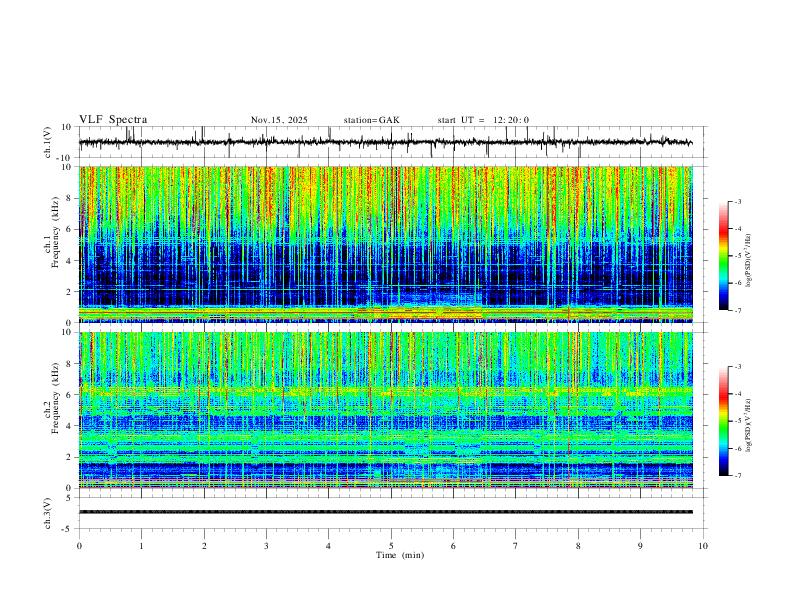The height and width of the screenshot is (612, 792).
Task: Select the lower colorbar's log(PSD) label
Action: coord(748,426)
